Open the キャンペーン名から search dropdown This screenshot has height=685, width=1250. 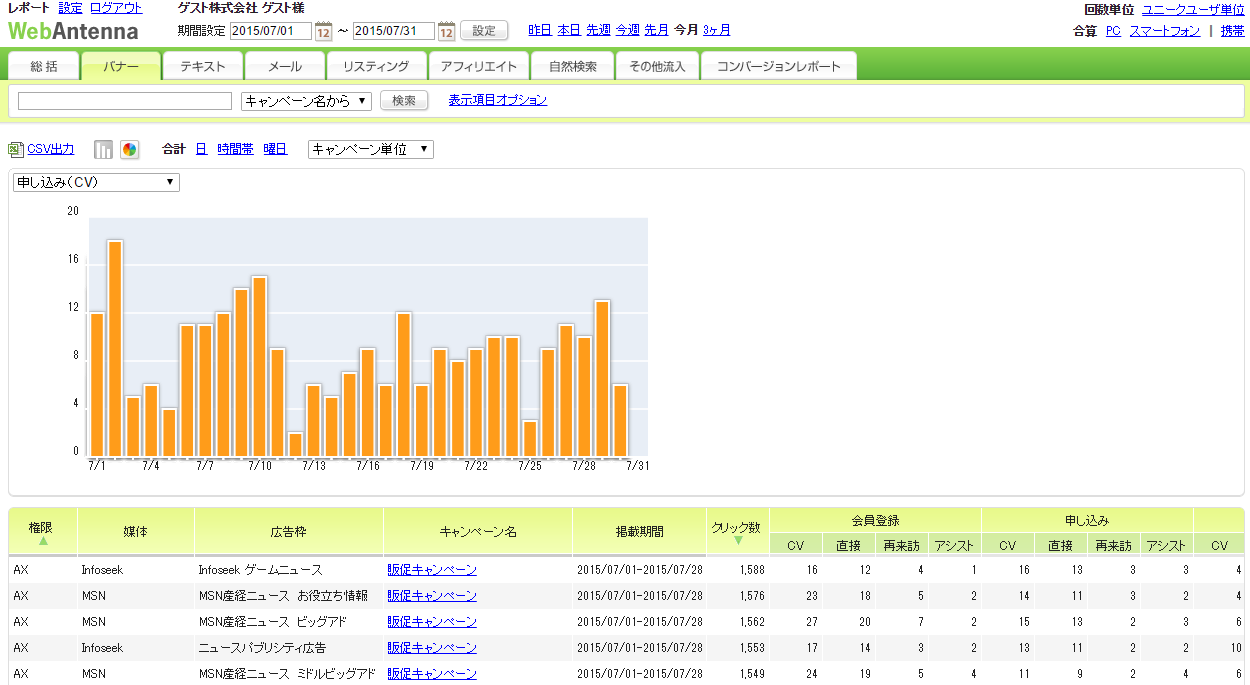point(306,101)
